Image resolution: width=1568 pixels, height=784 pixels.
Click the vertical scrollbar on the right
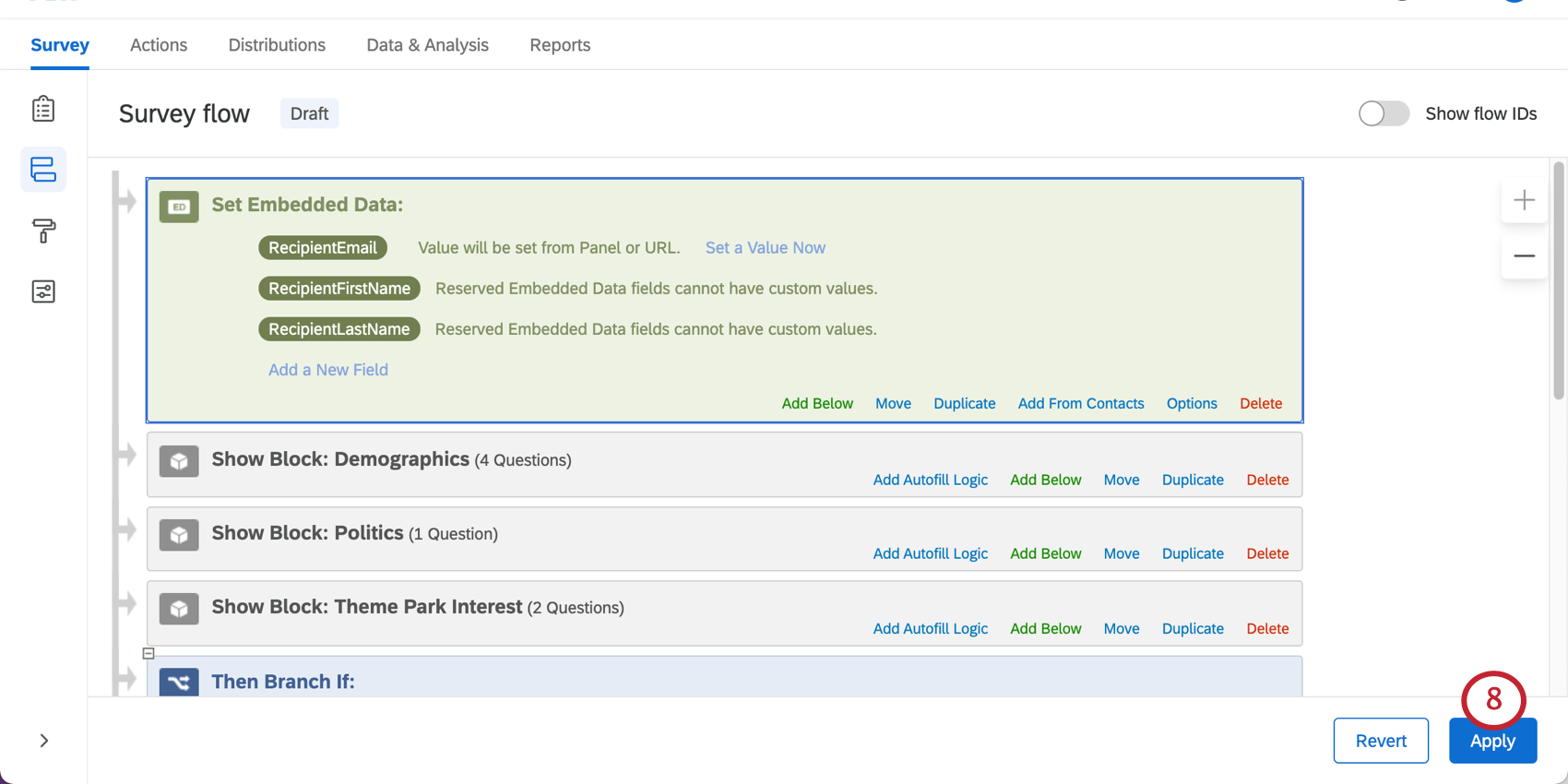pos(1559,281)
